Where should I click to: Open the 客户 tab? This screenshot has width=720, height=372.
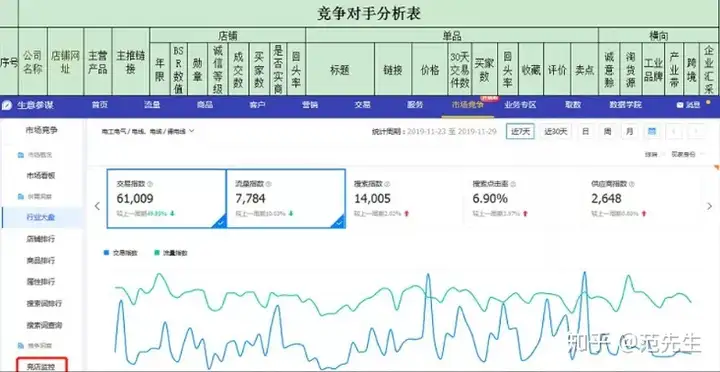point(257,105)
